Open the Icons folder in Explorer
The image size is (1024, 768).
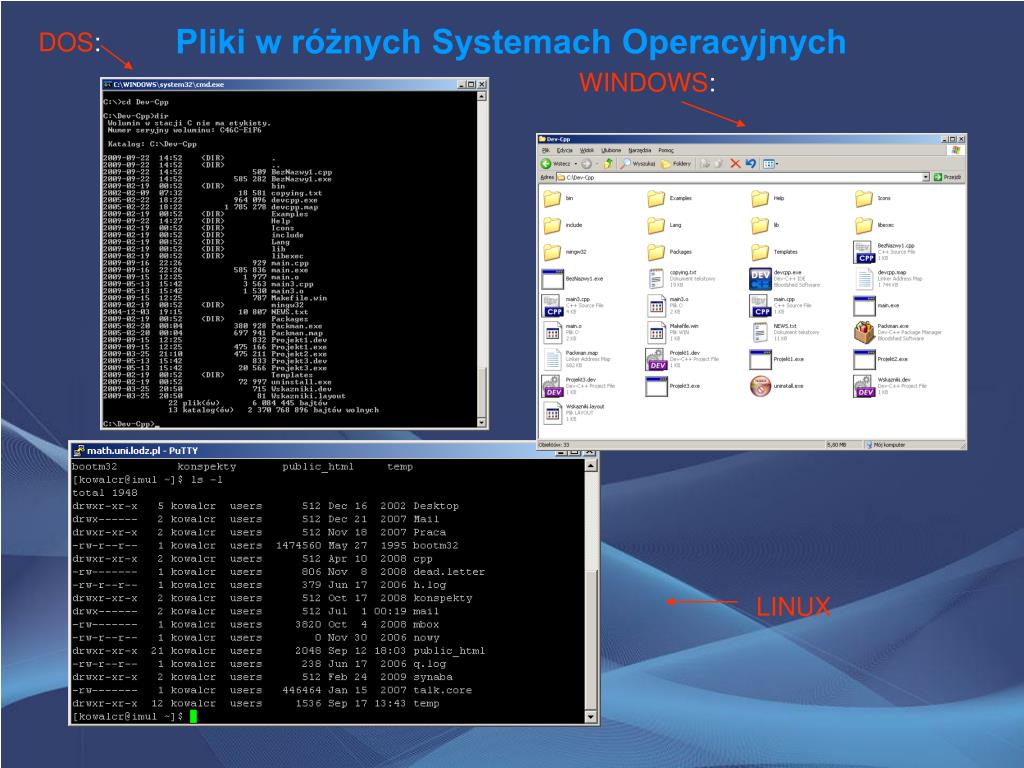(x=863, y=198)
